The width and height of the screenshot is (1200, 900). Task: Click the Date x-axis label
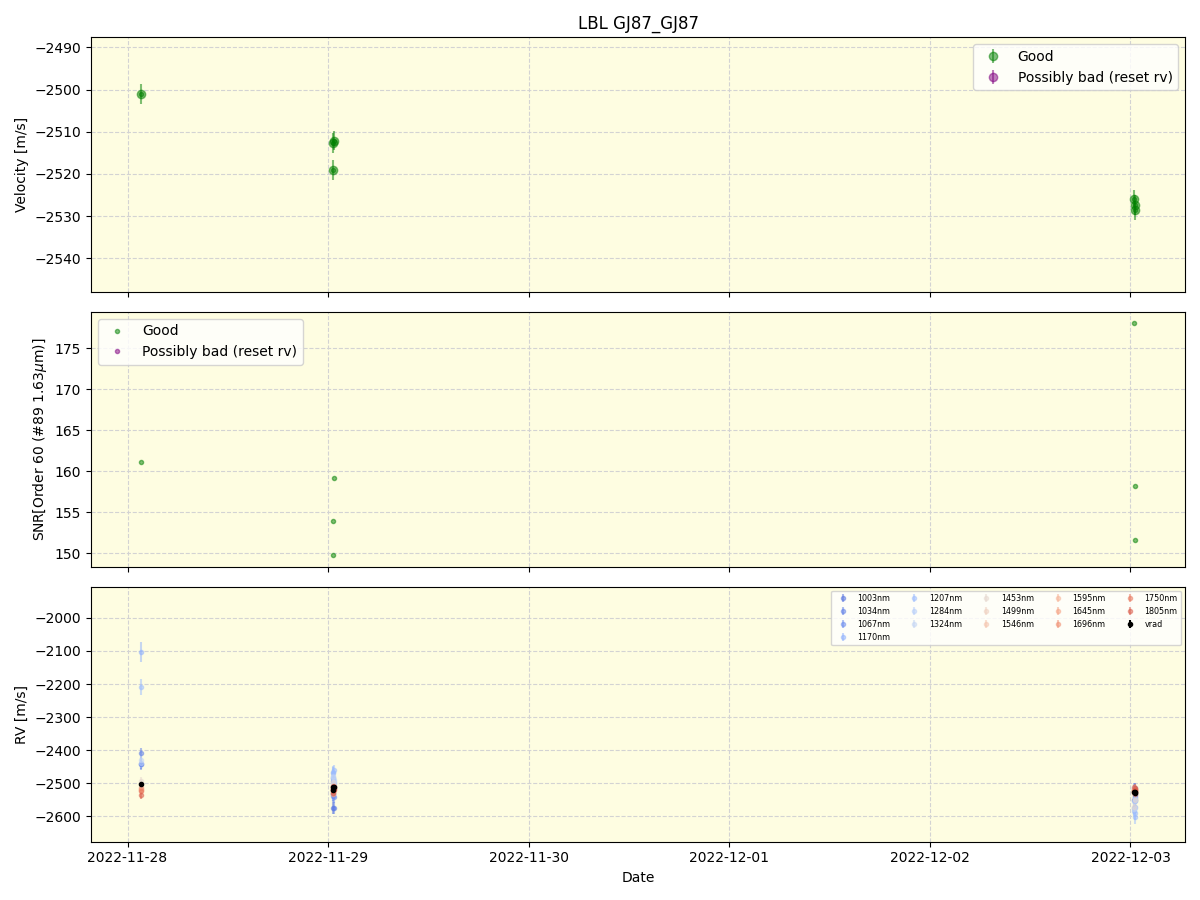tap(638, 877)
